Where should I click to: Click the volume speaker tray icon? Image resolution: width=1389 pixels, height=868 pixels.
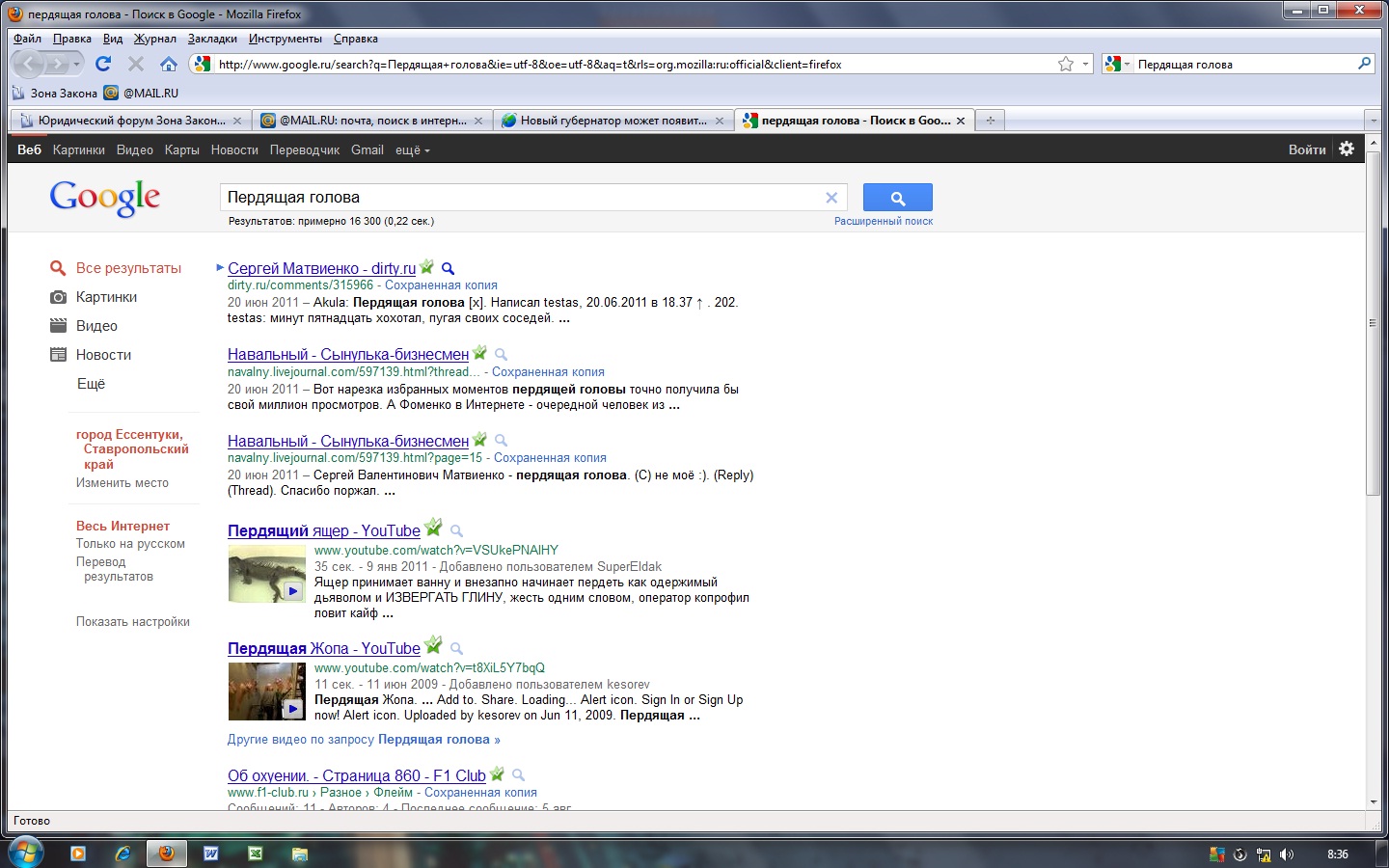point(1286,854)
